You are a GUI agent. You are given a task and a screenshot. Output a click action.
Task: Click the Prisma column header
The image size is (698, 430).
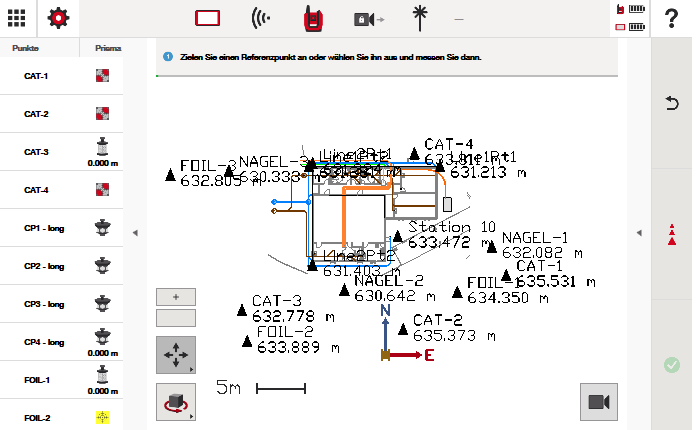108,48
